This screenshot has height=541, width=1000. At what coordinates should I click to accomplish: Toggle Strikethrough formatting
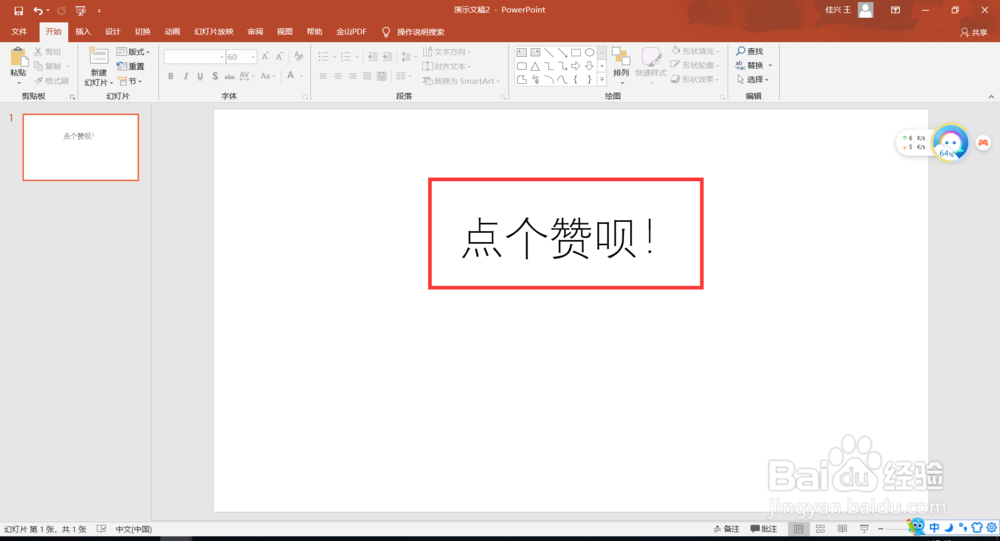[x=230, y=76]
